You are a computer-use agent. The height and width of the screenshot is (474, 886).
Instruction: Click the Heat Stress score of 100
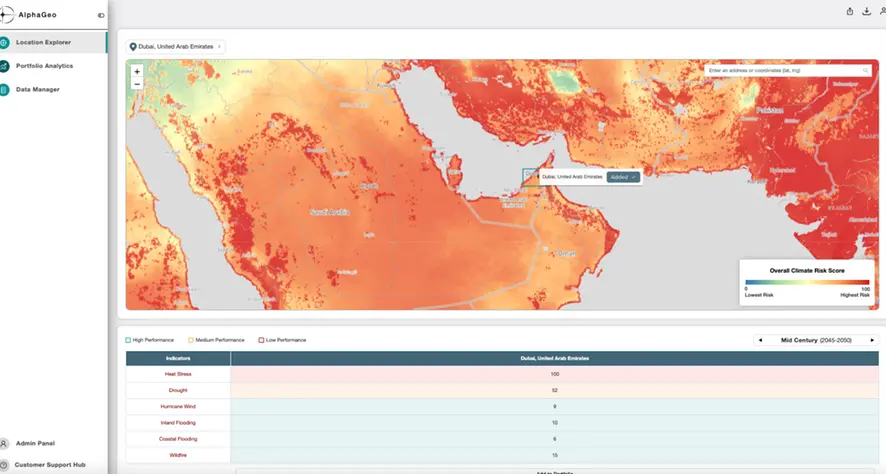(554, 374)
